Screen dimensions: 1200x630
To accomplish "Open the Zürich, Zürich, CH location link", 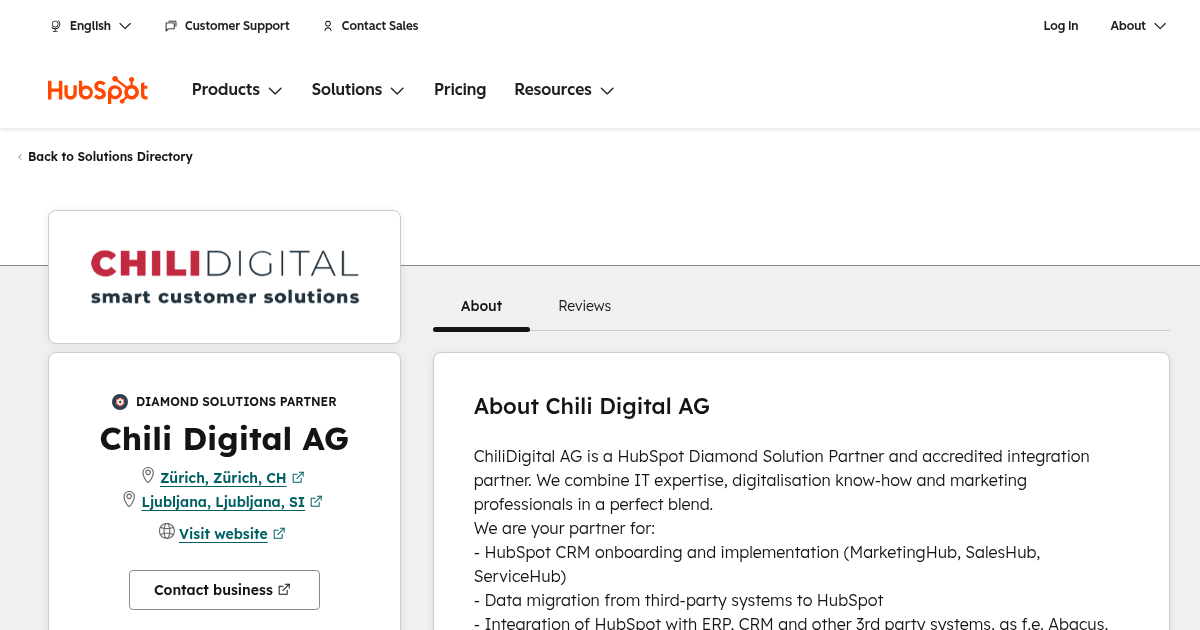I will [223, 478].
